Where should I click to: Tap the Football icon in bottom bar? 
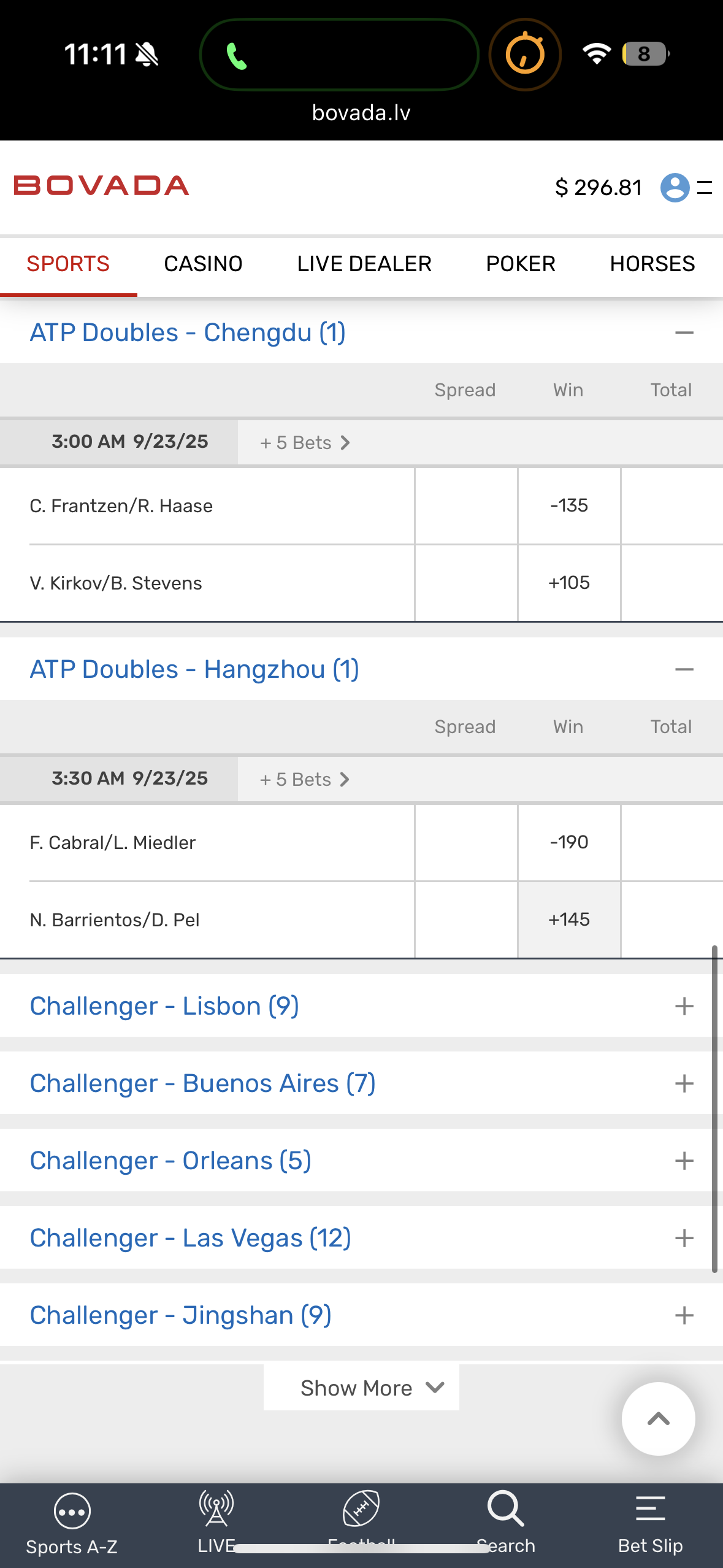coord(361,1510)
